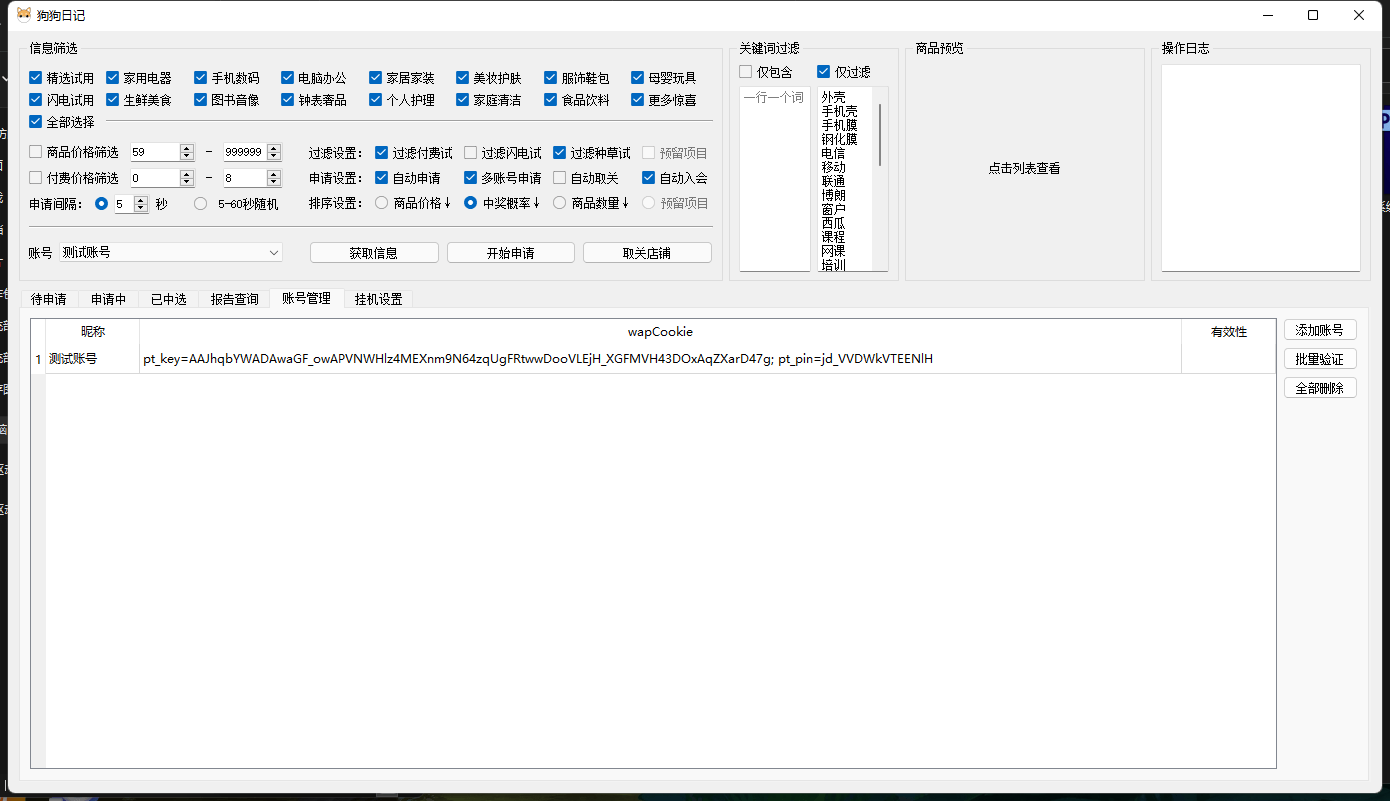This screenshot has height=801, width=1390.
Task: Click the 开始申请 button
Action: (510, 253)
